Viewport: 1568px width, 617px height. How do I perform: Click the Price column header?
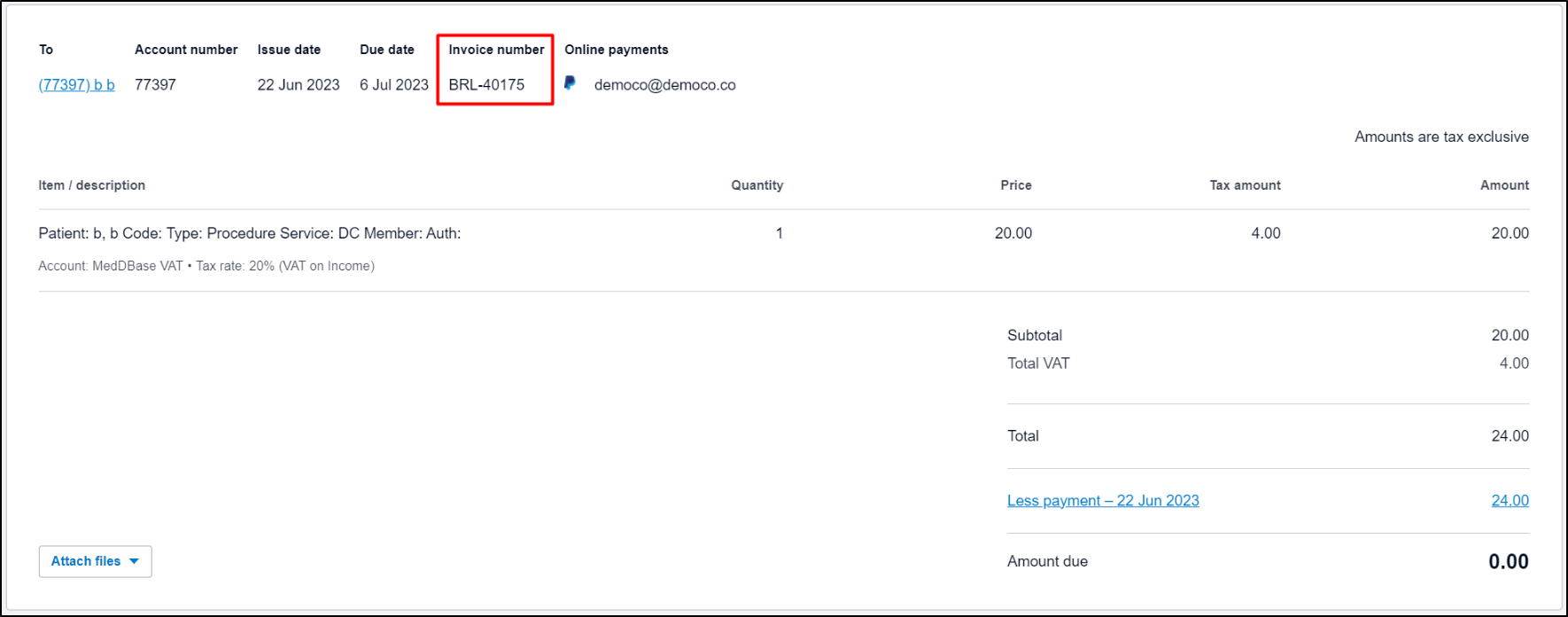[1015, 185]
